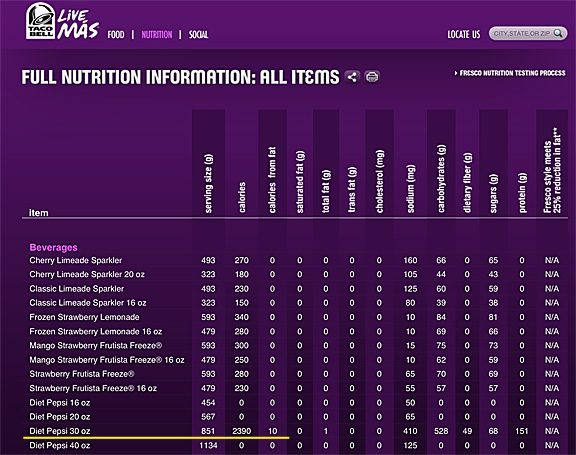576x455 pixels.
Task: Select Frozen Strawberry Lemonade 16 oz item
Action: (96, 331)
